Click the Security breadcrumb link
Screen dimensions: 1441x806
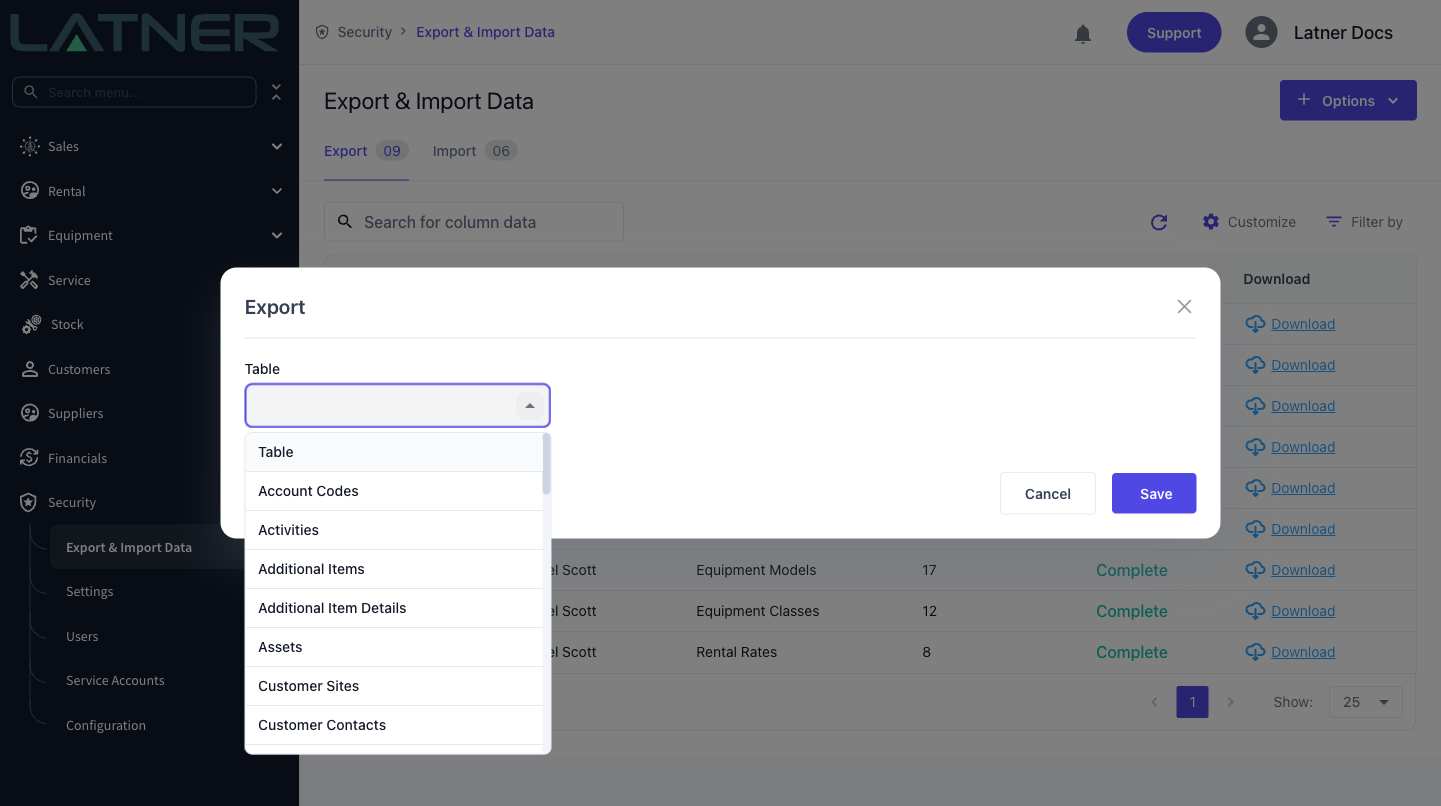(x=365, y=32)
